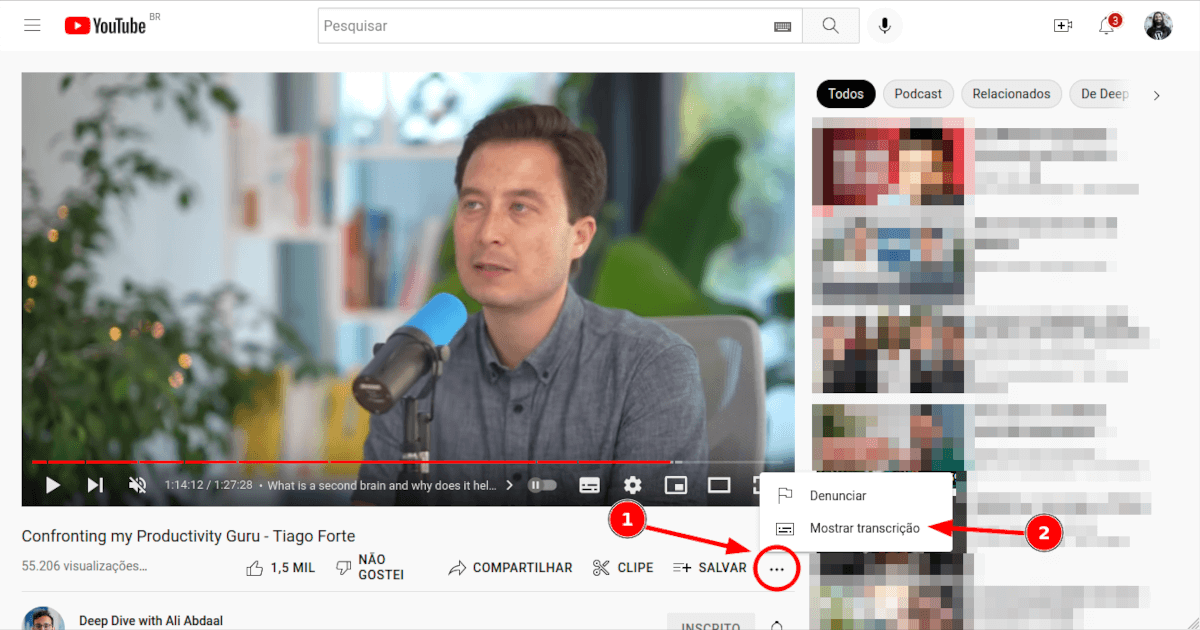Open the notifications bell

(1107, 26)
